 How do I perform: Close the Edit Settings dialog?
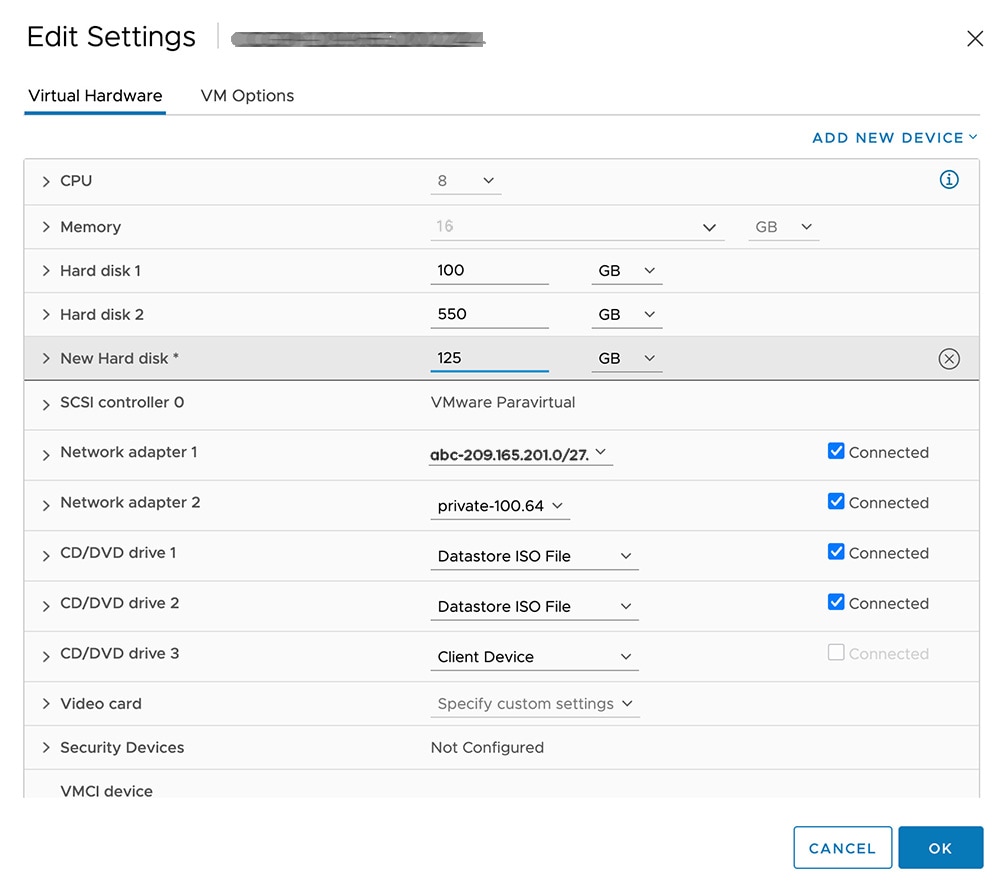coord(975,39)
